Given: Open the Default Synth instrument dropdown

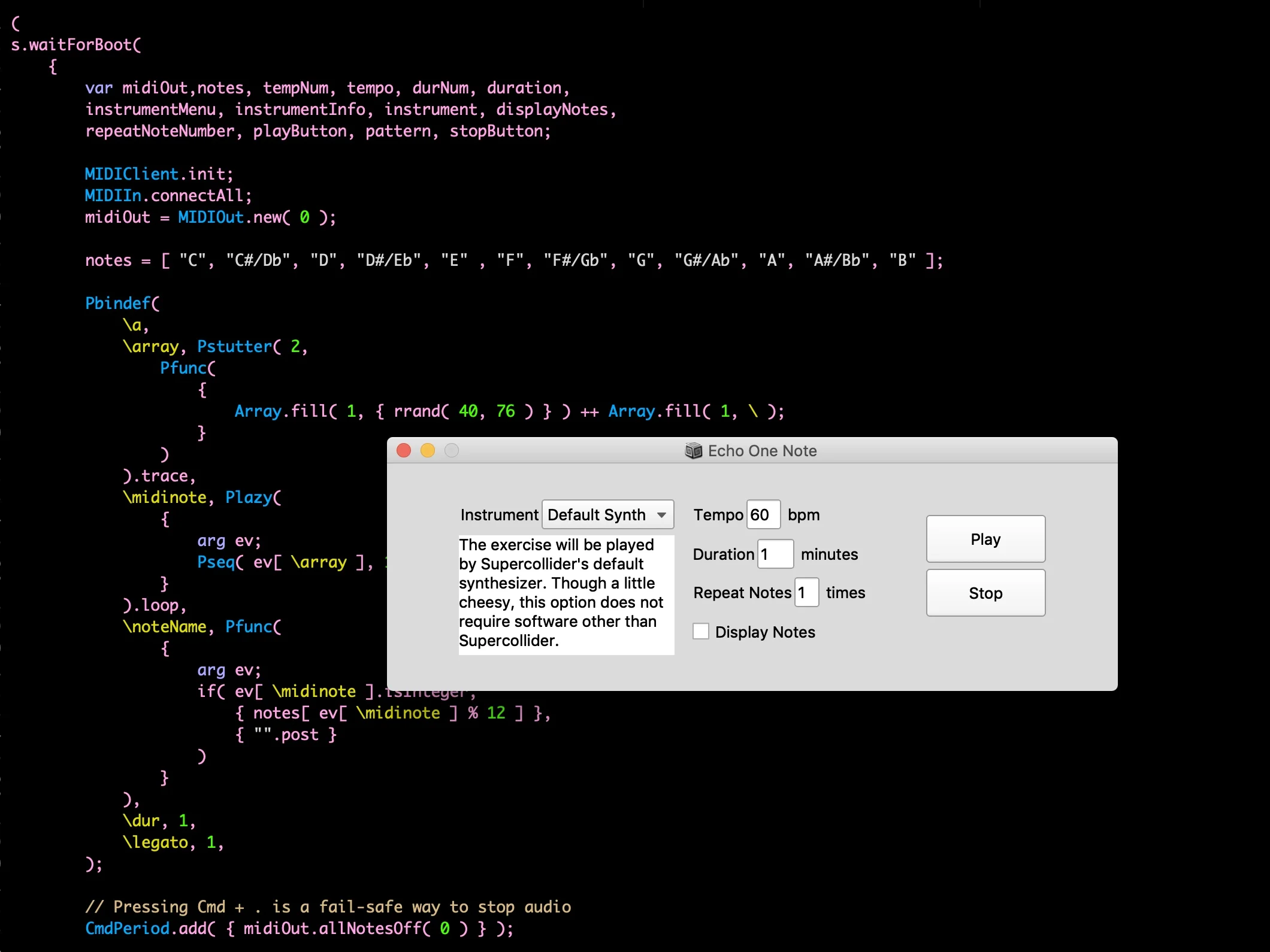Looking at the screenshot, I should point(607,515).
